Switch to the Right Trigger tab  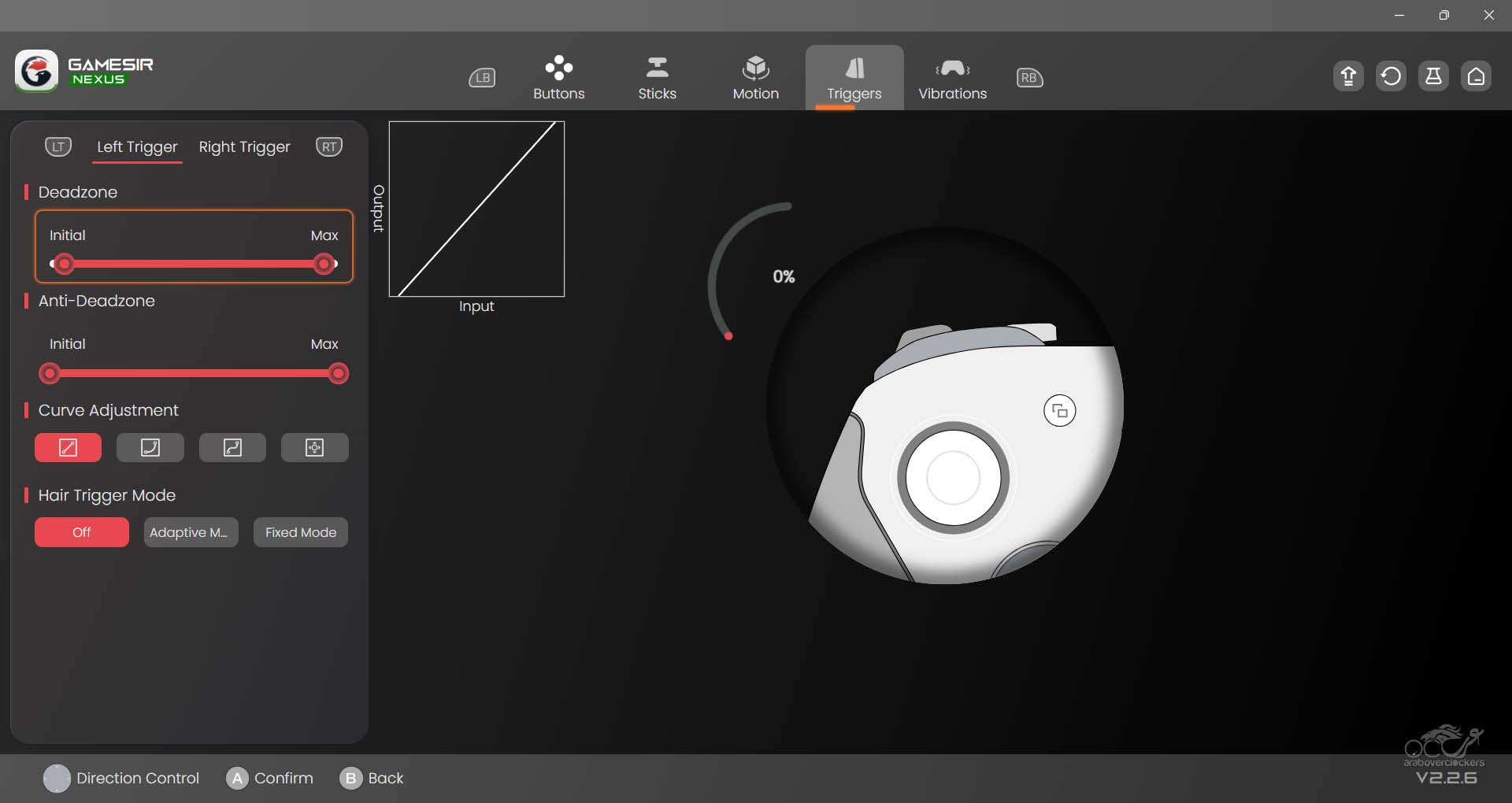[x=244, y=147]
